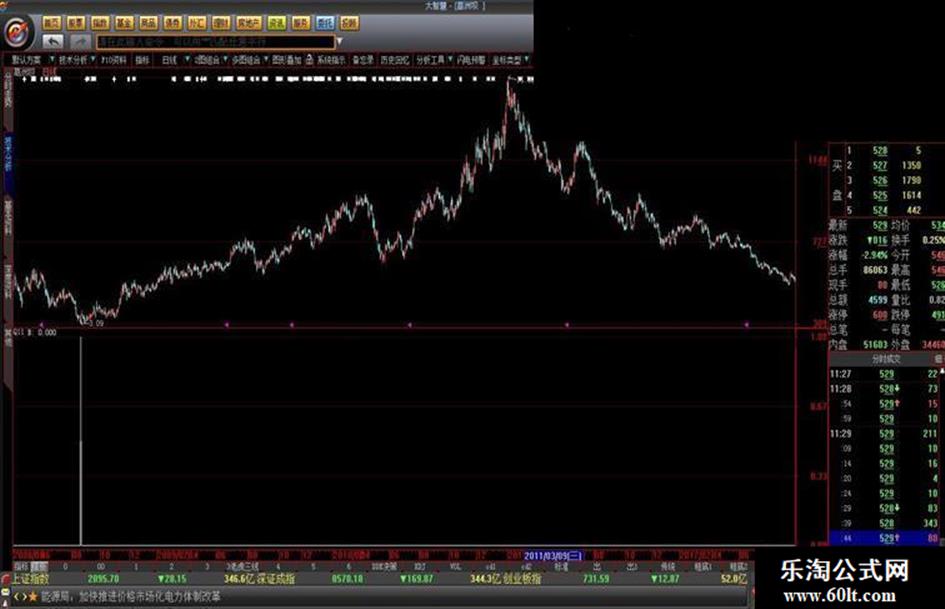The width and height of the screenshot is (945, 609).
Task: Click the 分时成交 panel header
Action: click(886, 359)
